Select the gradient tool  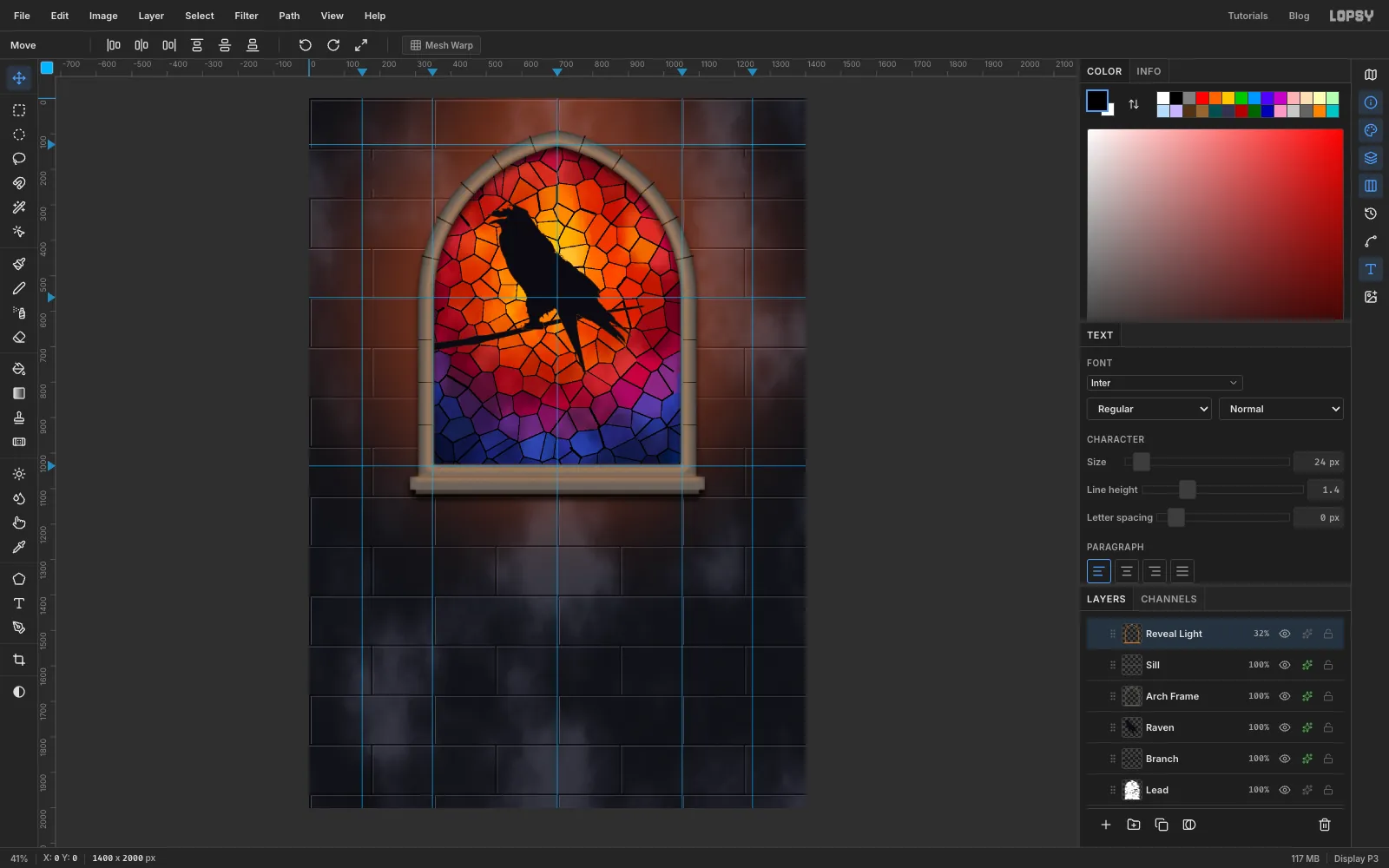19,393
